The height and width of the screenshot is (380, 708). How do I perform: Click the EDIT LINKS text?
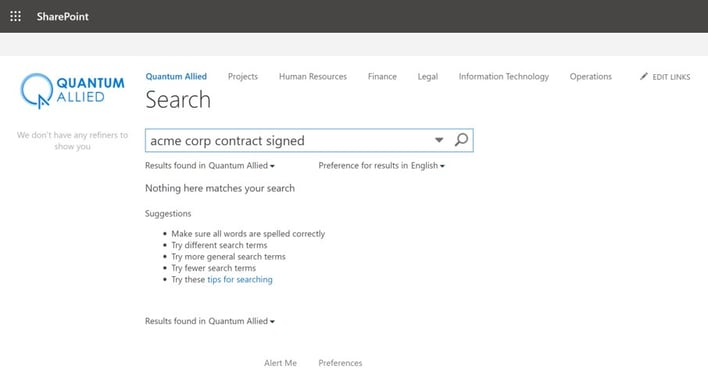pyautogui.click(x=671, y=77)
